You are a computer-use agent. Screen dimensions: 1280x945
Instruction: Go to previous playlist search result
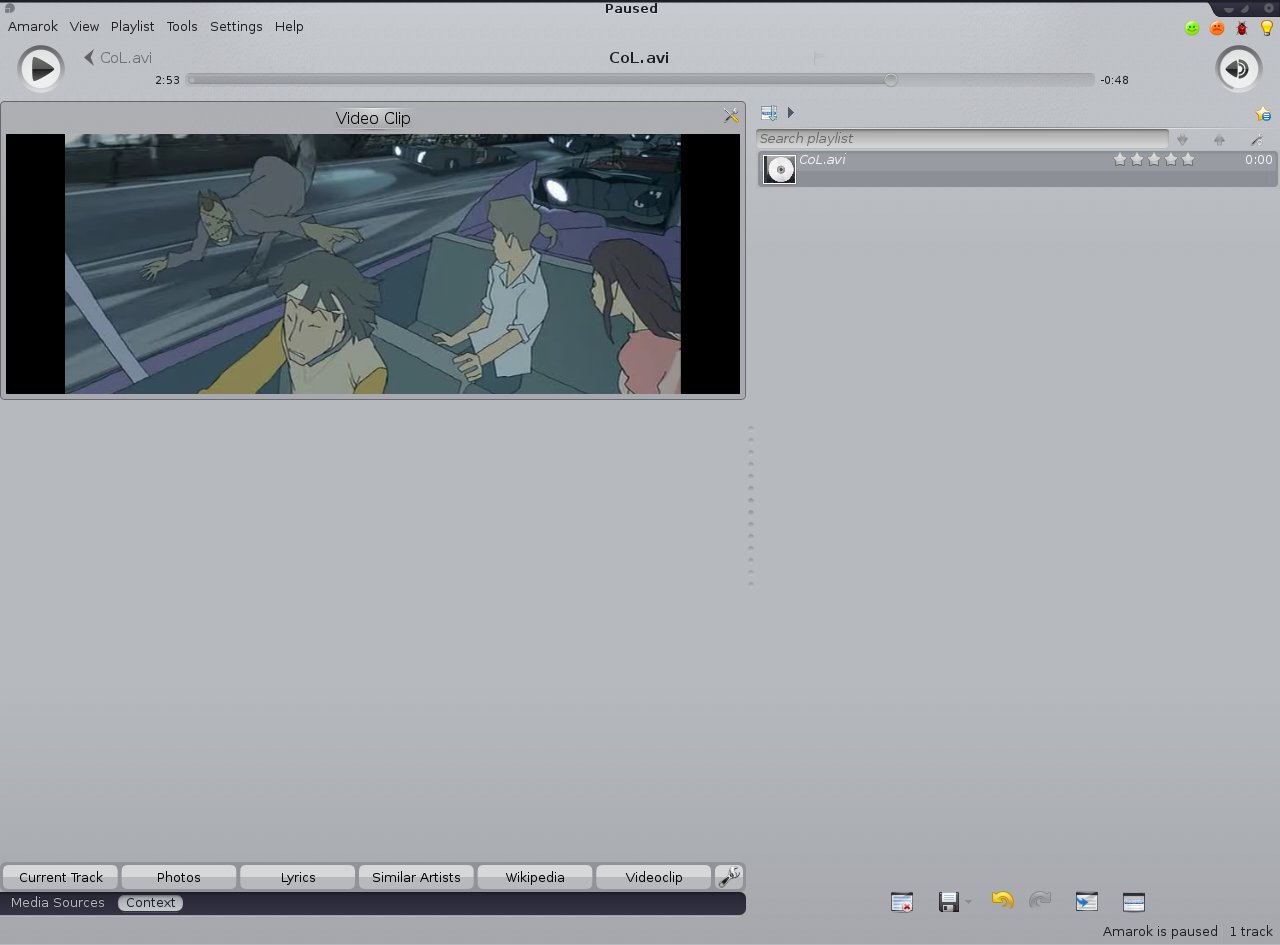(x=1219, y=140)
